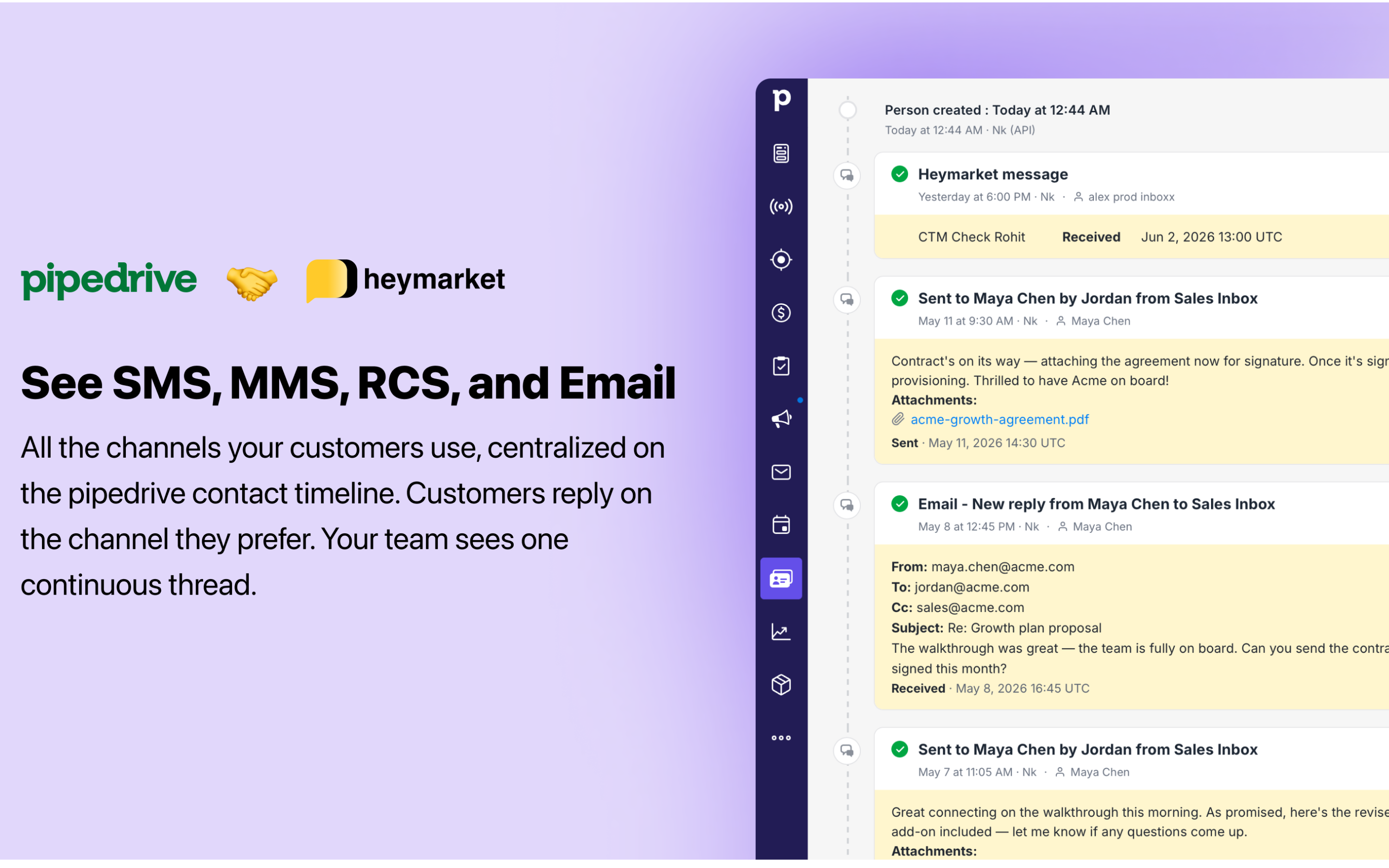The height and width of the screenshot is (868, 1389).
Task: Click 'jordan@acme.com' To address
Action: pos(972,587)
